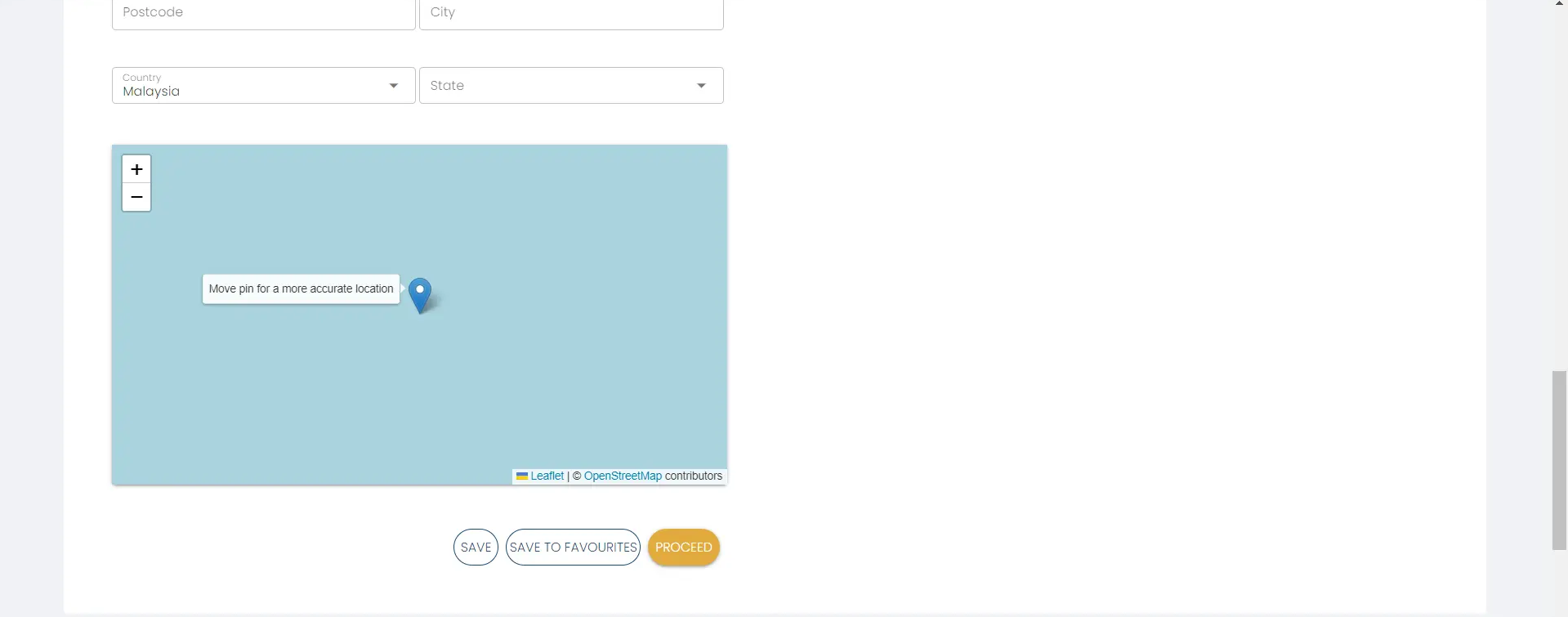Viewport: 1568px width, 617px height.
Task: Click the scrollbar up arrow
Action: coord(1559,4)
